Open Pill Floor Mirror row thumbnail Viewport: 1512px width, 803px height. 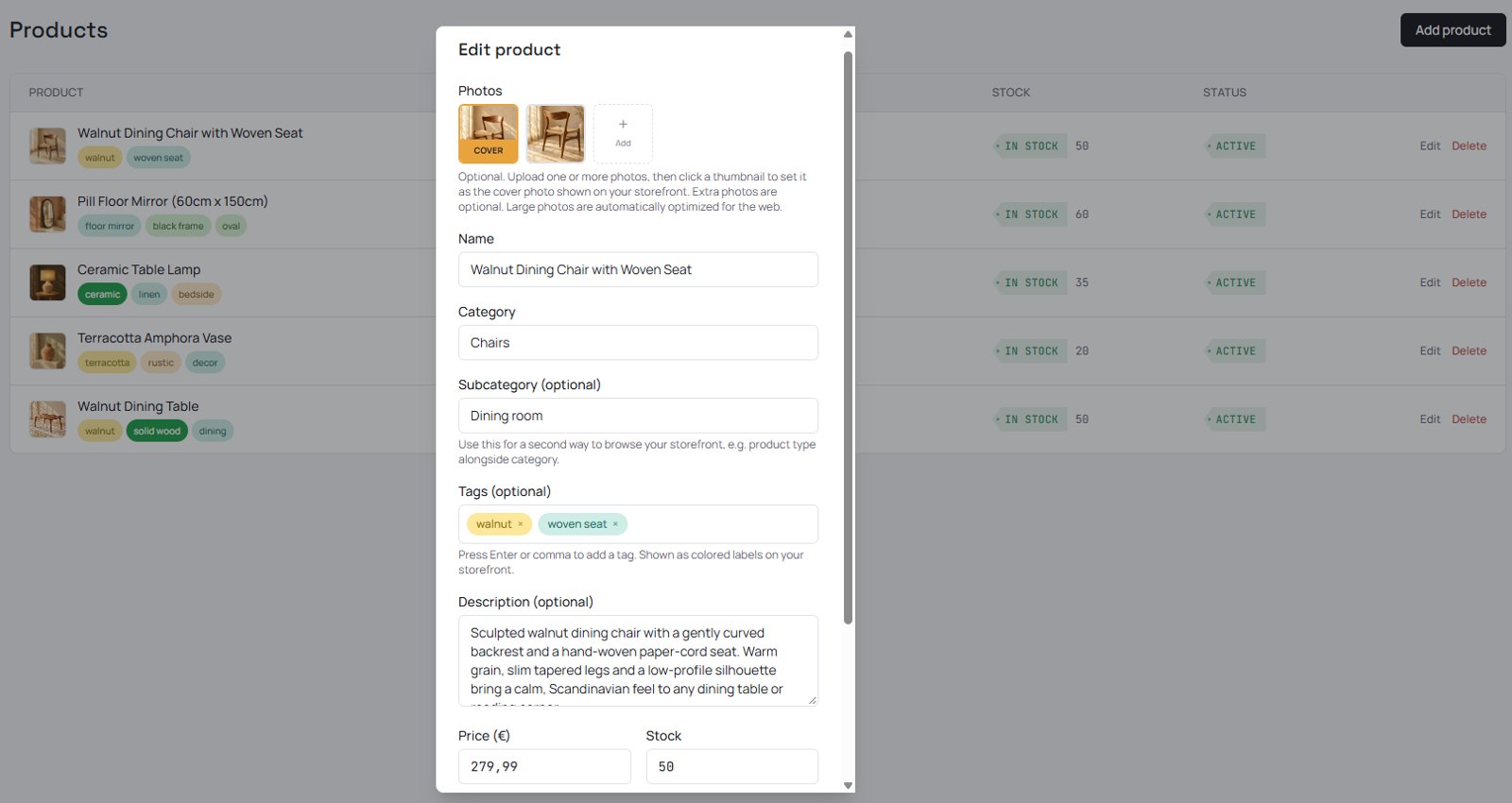47,214
